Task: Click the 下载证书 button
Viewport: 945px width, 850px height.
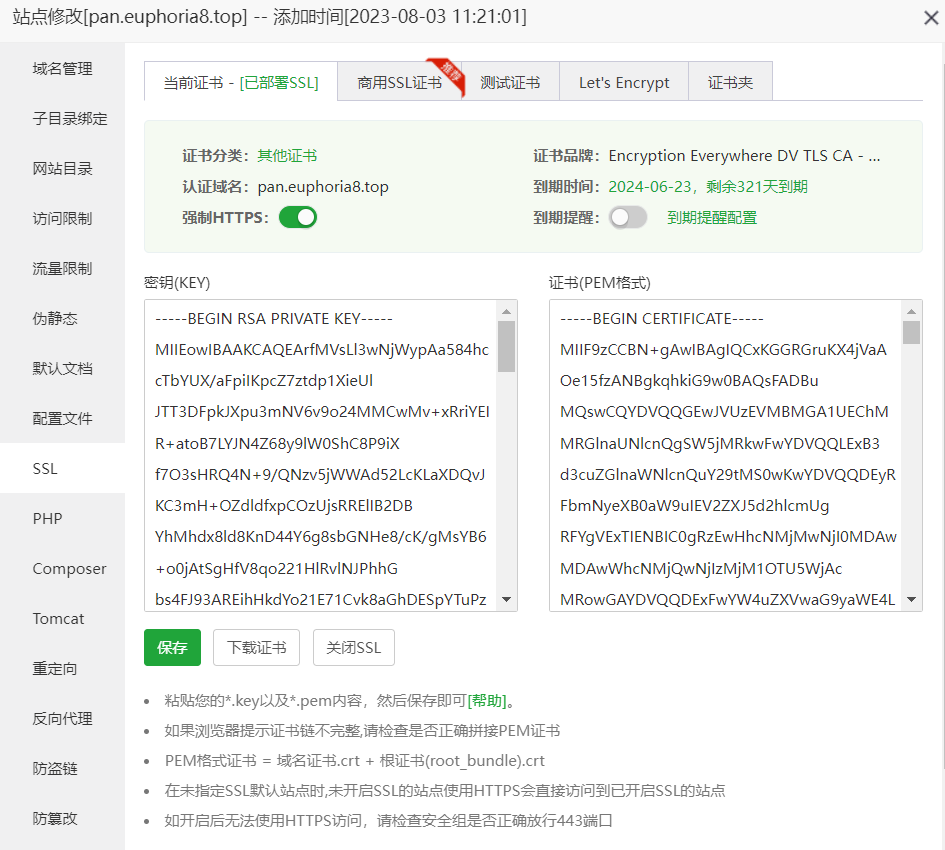Action: [x=256, y=648]
